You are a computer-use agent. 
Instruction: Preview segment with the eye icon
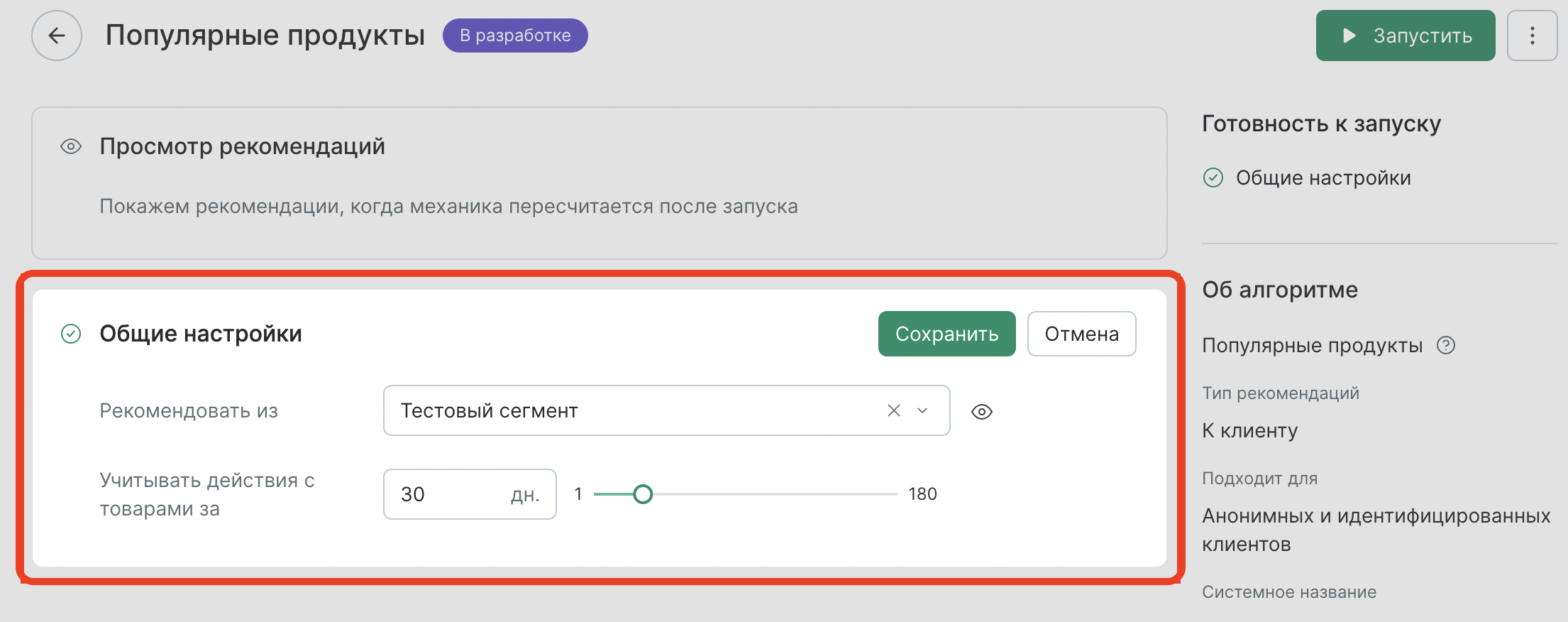pyautogui.click(x=982, y=412)
